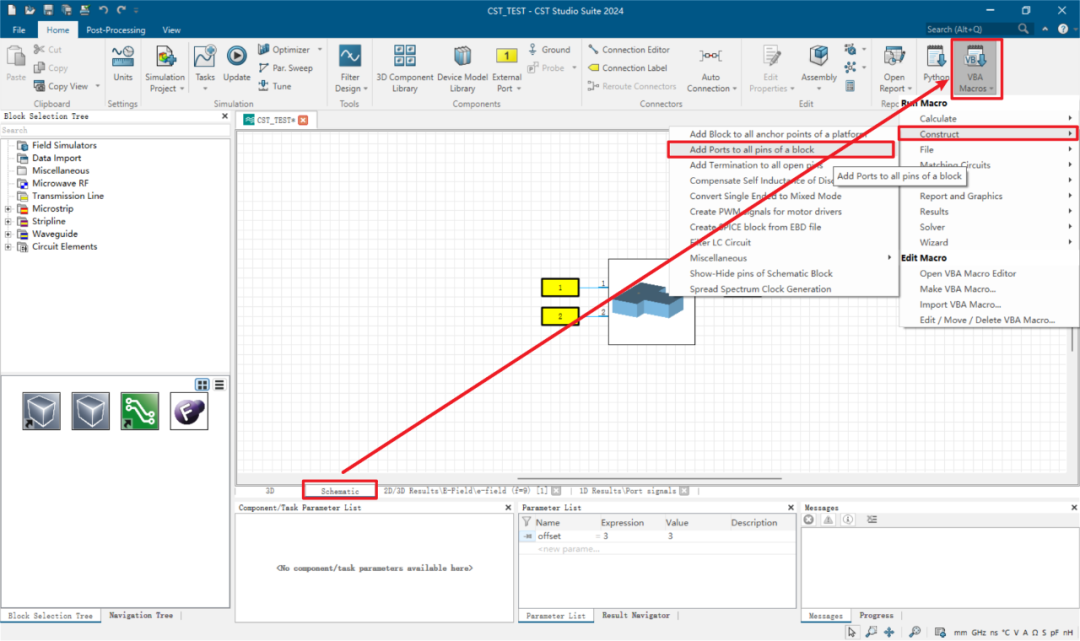
Task: Select the pointer tool in status bar
Action: pos(852,632)
